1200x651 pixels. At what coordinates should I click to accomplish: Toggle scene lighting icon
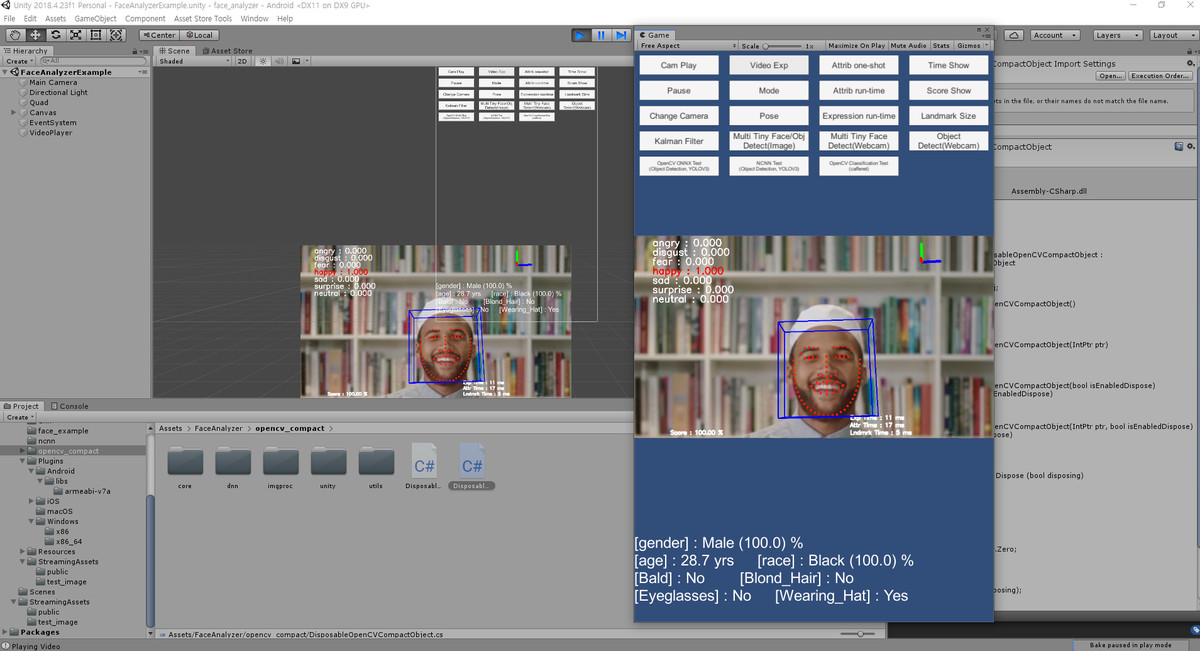click(263, 61)
